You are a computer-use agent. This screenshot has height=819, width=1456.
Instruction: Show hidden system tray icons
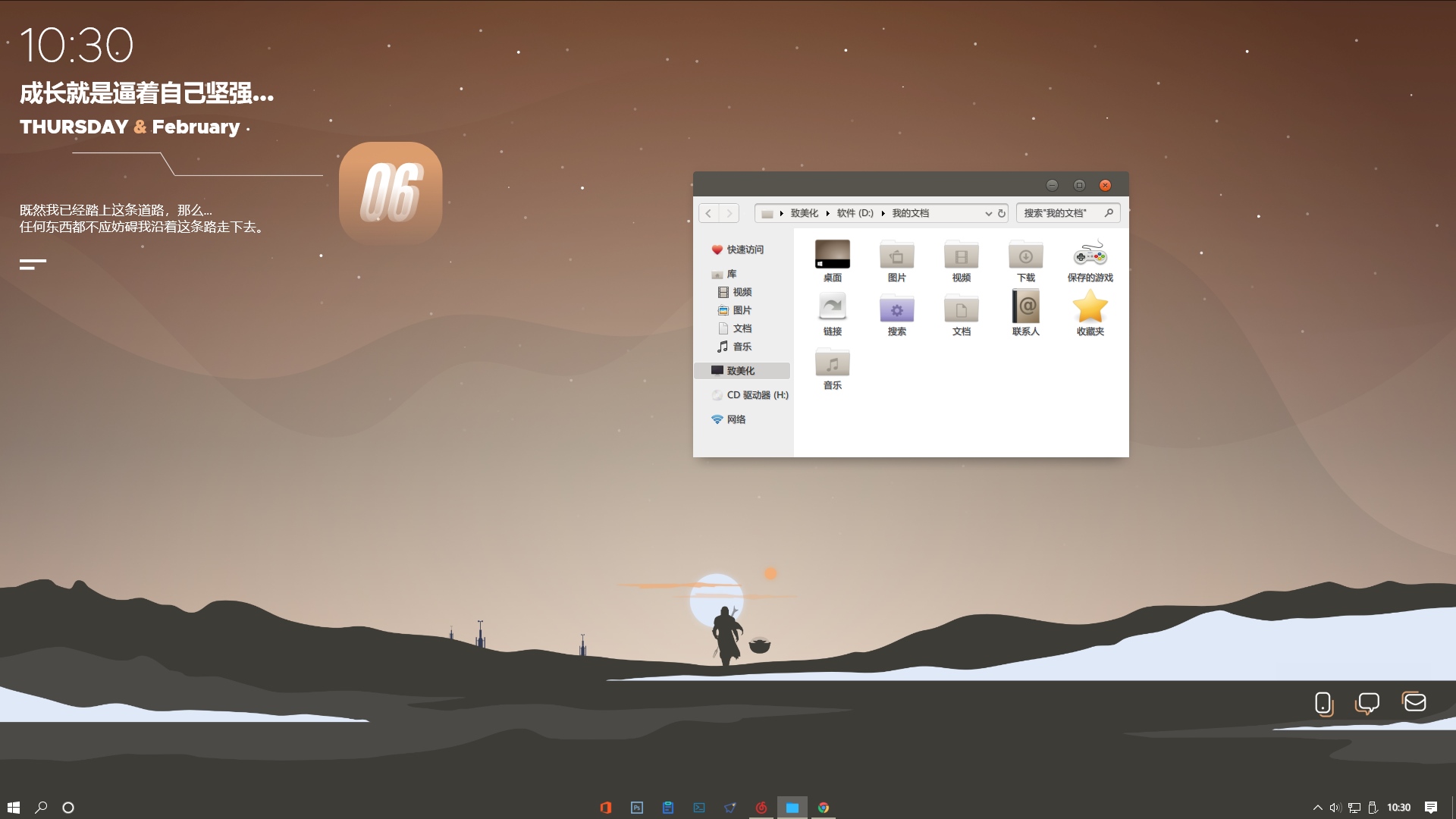[1318, 808]
